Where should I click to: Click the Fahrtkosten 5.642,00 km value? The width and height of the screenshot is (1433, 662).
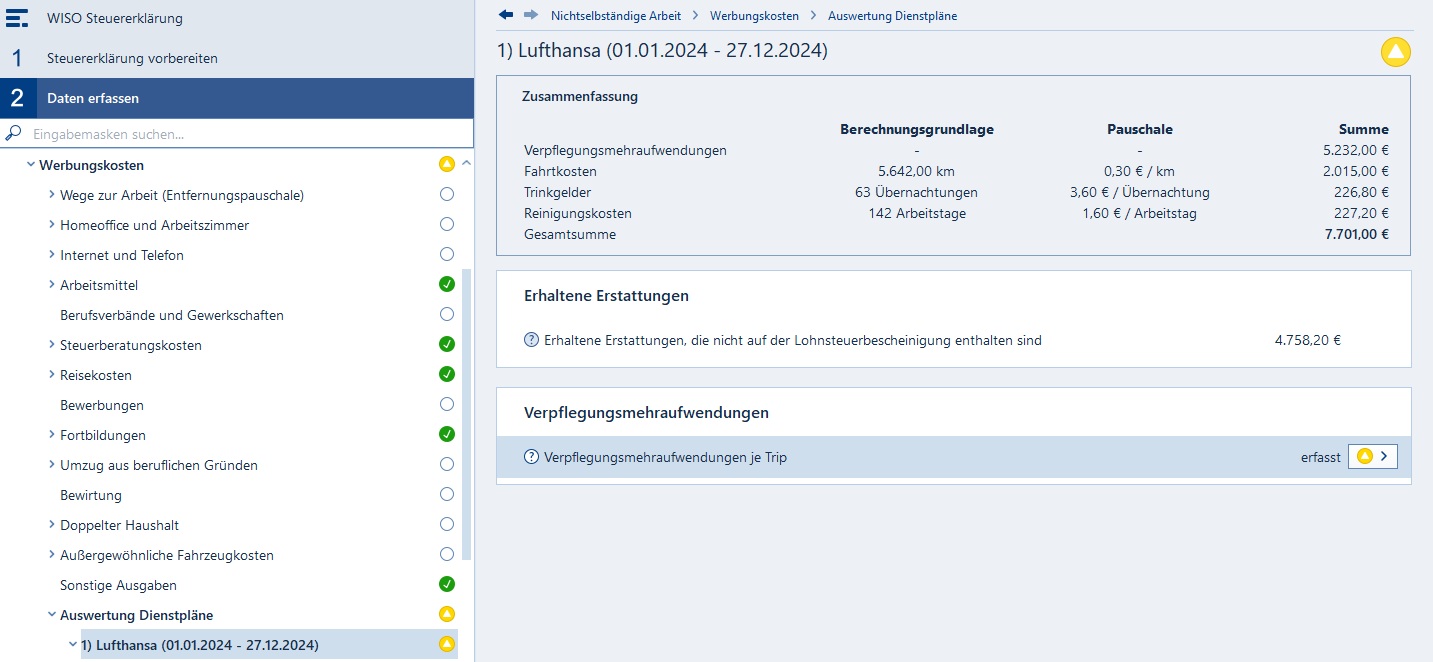(917, 171)
